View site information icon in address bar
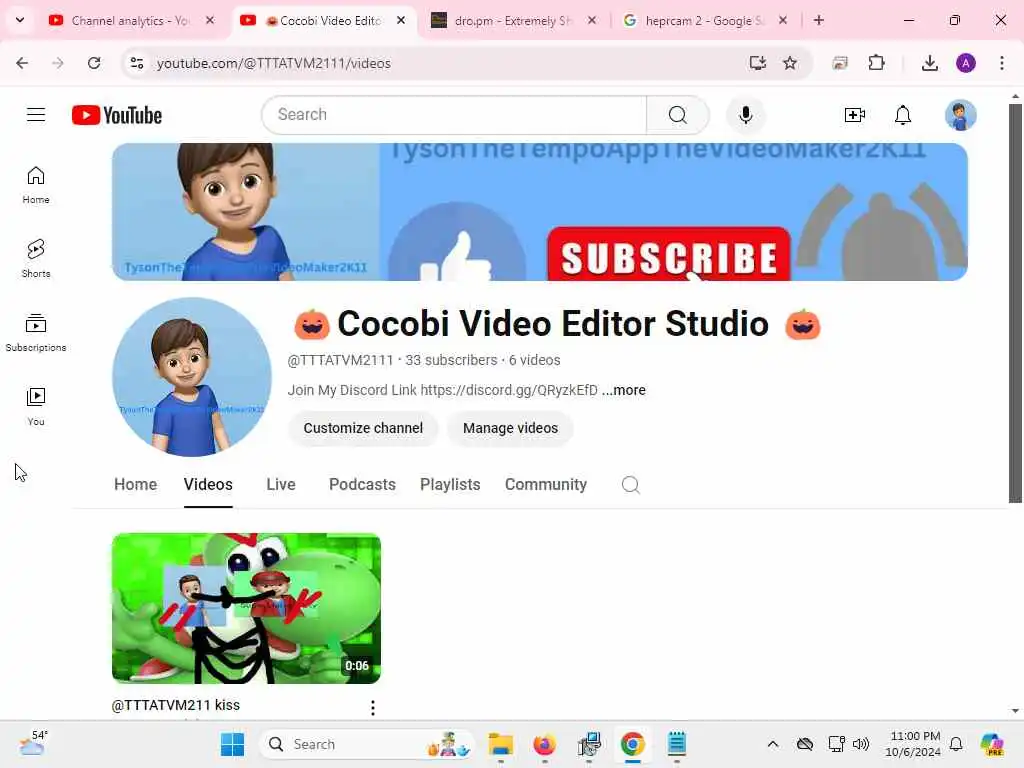Image resolution: width=1024 pixels, height=768 pixels. [x=136, y=63]
